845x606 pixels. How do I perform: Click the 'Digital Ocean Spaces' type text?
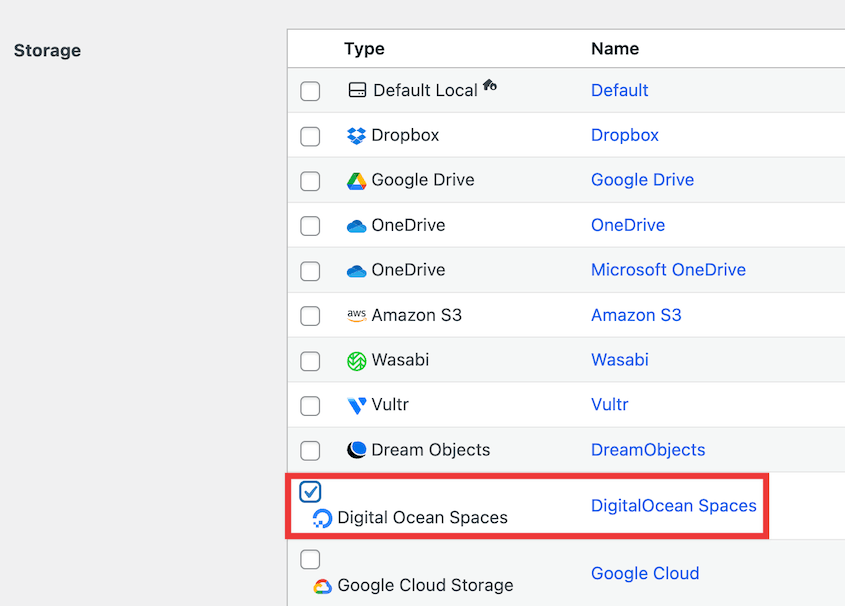coord(422,518)
